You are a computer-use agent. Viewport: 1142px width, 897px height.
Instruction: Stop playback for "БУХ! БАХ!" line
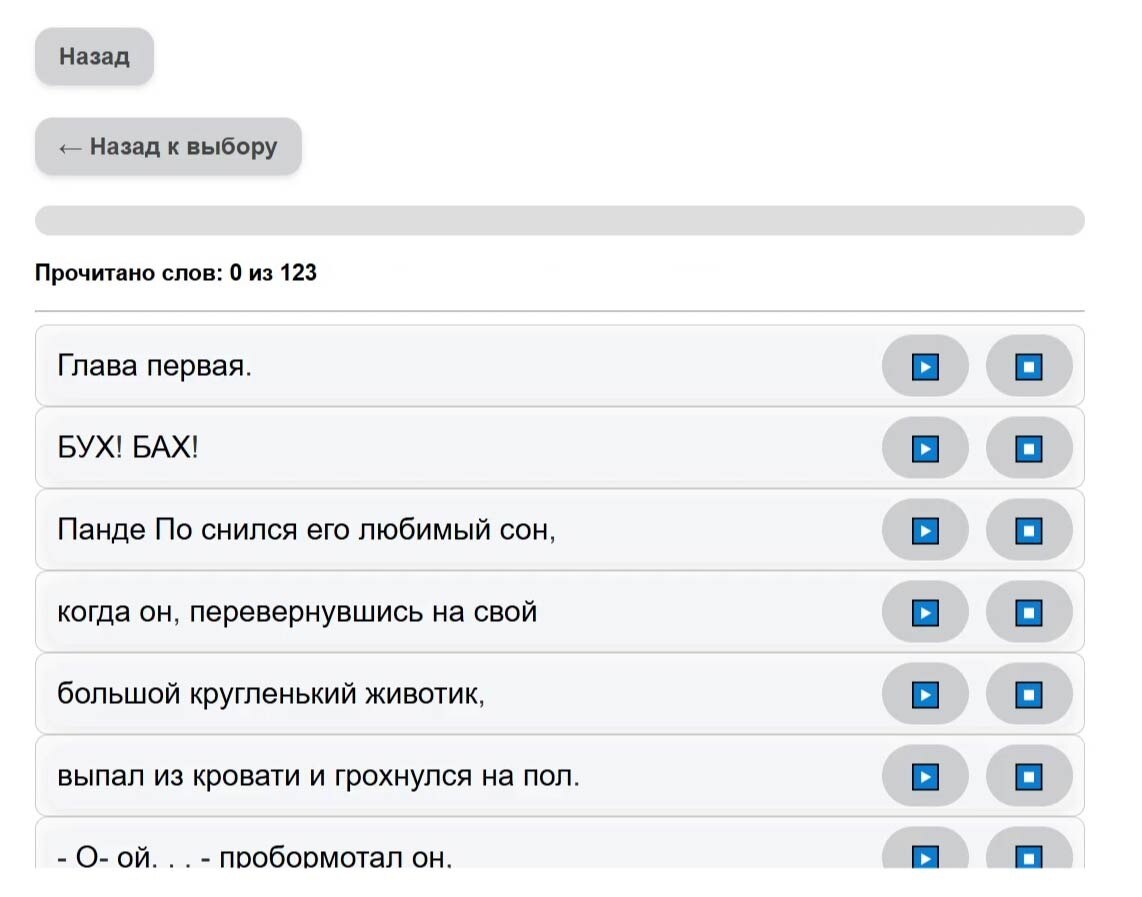pos(1029,449)
